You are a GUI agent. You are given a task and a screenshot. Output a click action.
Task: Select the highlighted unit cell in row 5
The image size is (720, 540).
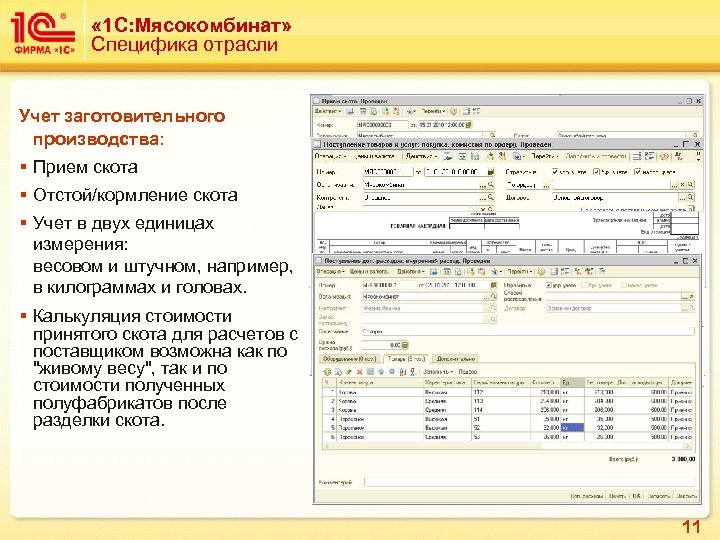click(x=572, y=428)
